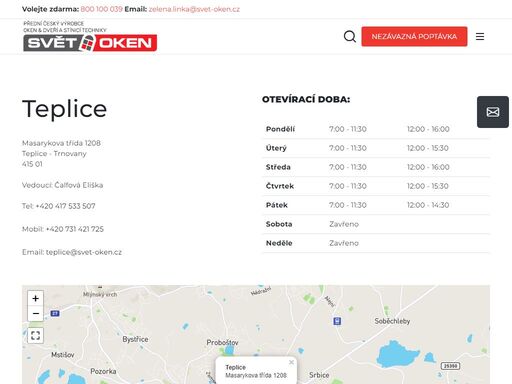Select the Středa row label
Image resolution: width=512 pixels, height=384 pixels.
point(278,167)
